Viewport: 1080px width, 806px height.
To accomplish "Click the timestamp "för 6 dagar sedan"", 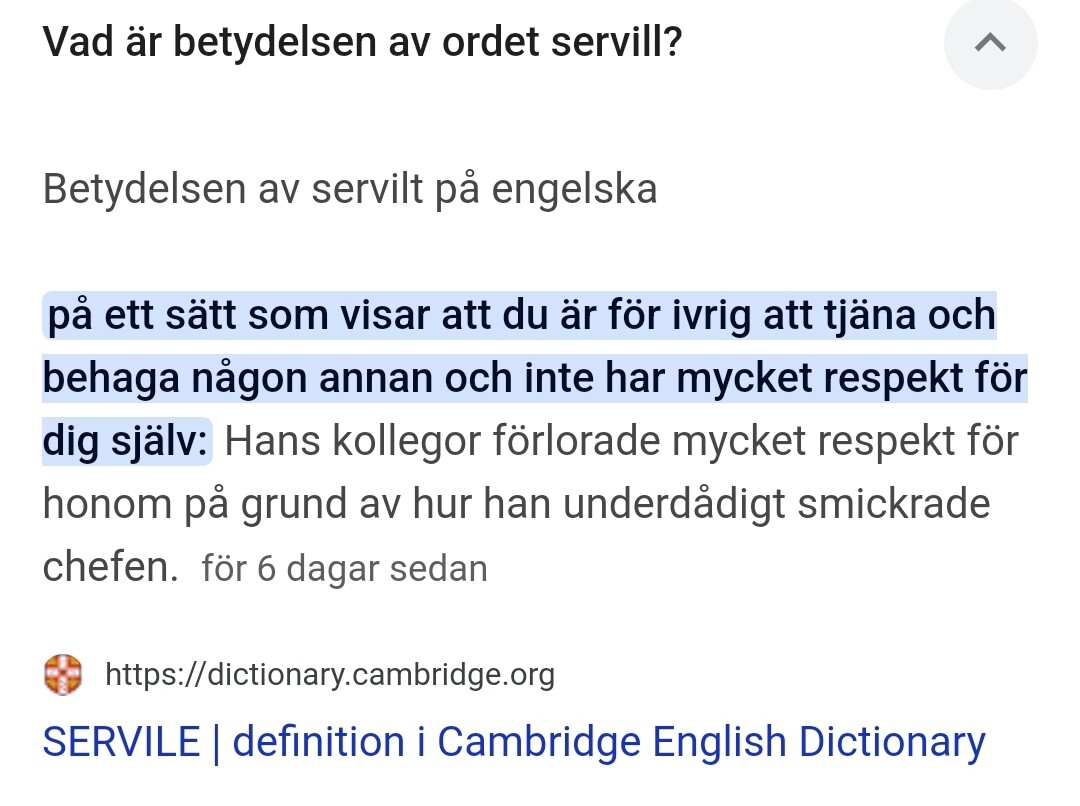I will point(344,568).
